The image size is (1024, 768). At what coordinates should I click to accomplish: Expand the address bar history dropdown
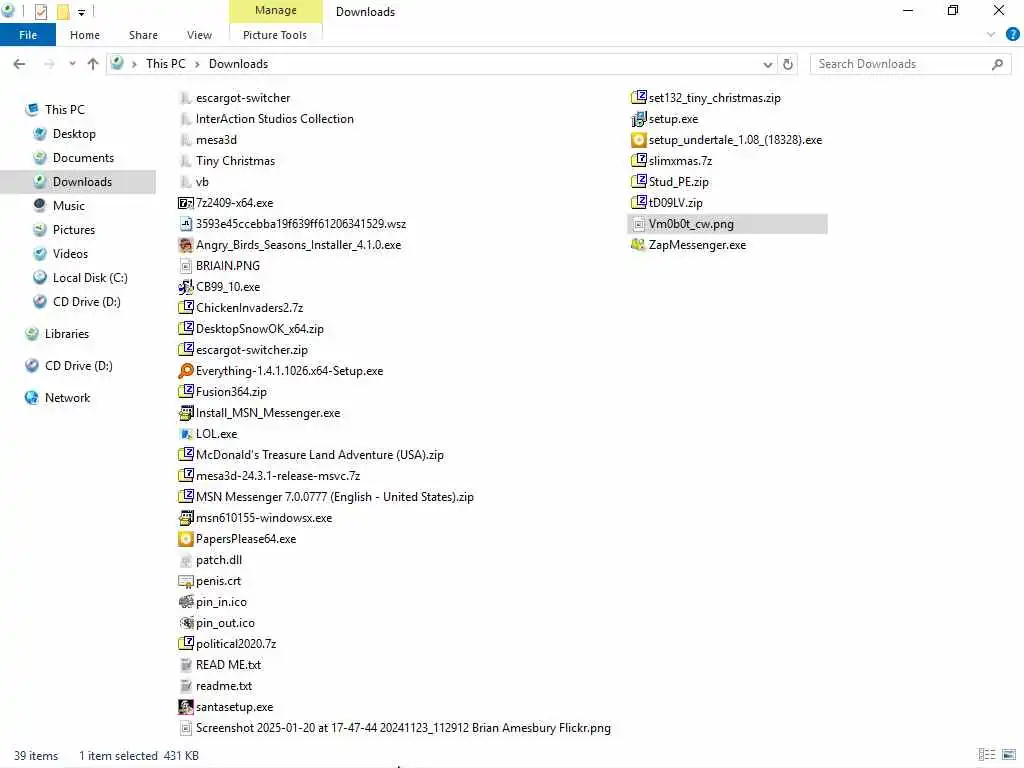tap(767, 64)
